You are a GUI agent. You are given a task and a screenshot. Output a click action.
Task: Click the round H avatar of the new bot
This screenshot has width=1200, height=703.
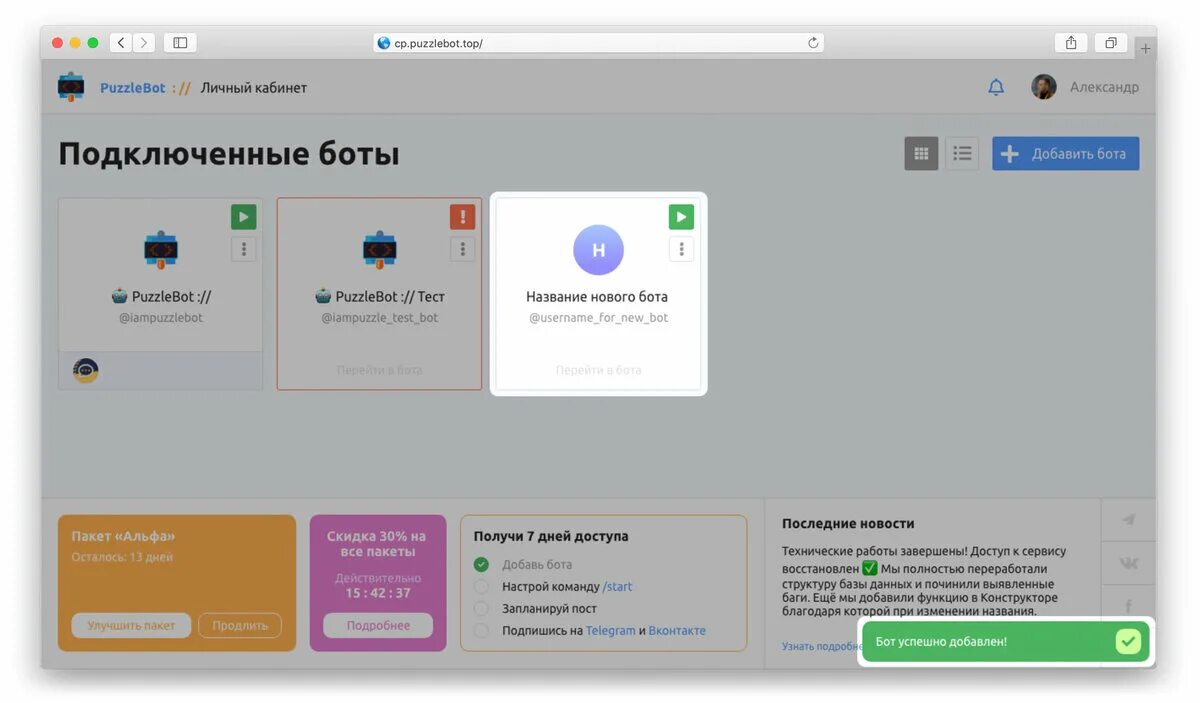pos(598,250)
